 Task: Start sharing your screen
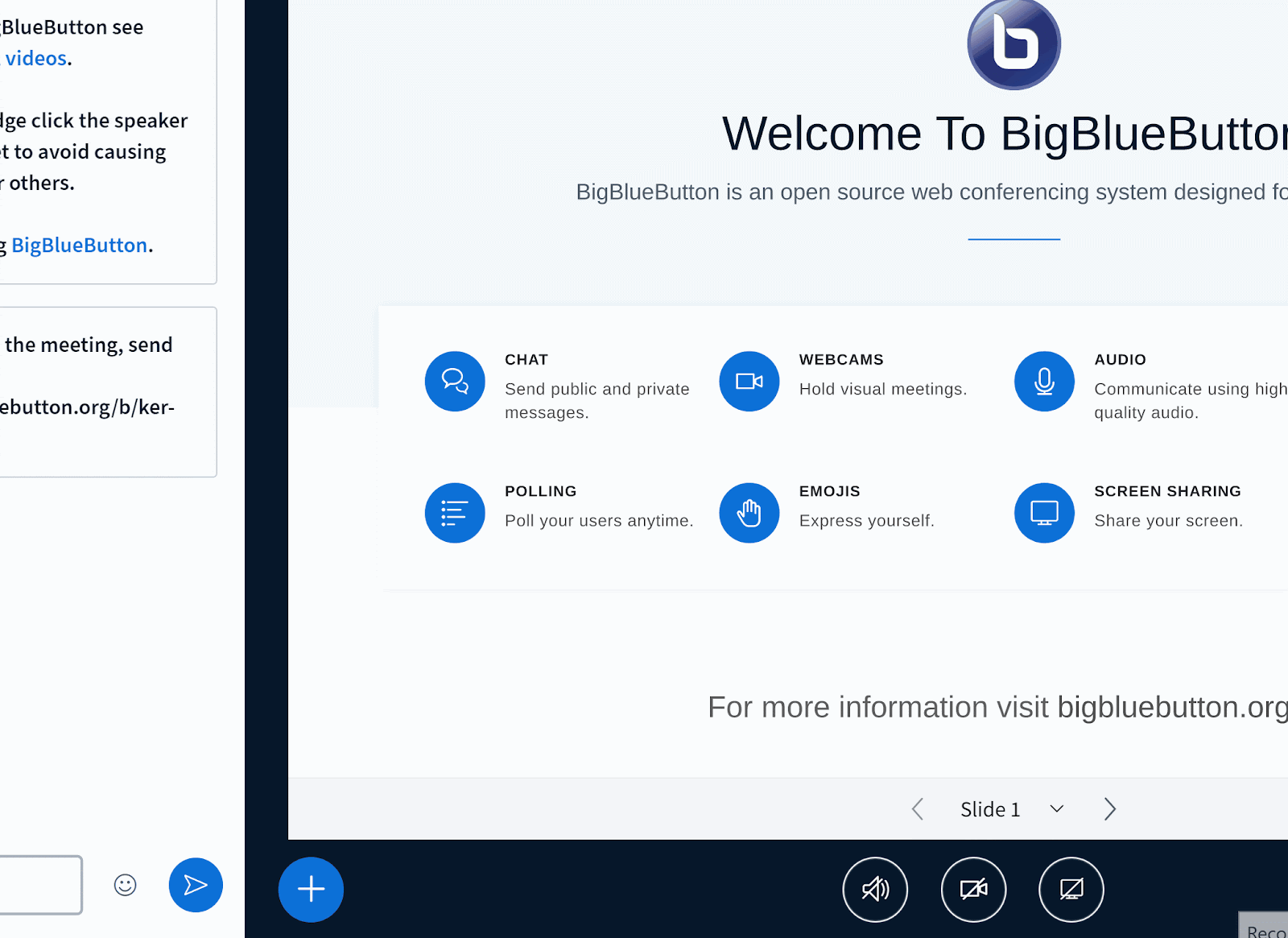click(x=1071, y=889)
